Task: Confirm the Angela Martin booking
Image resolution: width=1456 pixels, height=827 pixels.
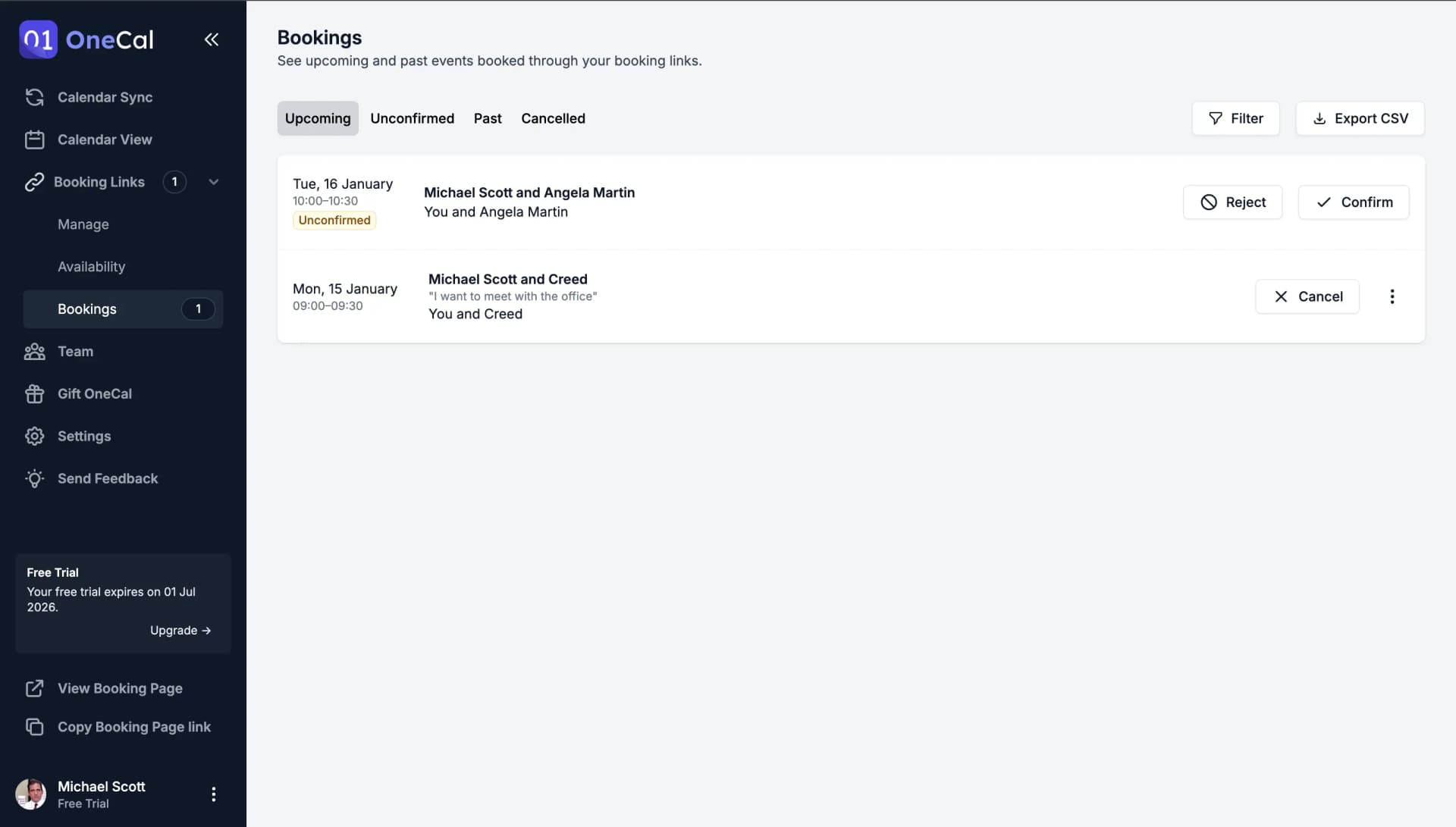Action: click(x=1354, y=202)
